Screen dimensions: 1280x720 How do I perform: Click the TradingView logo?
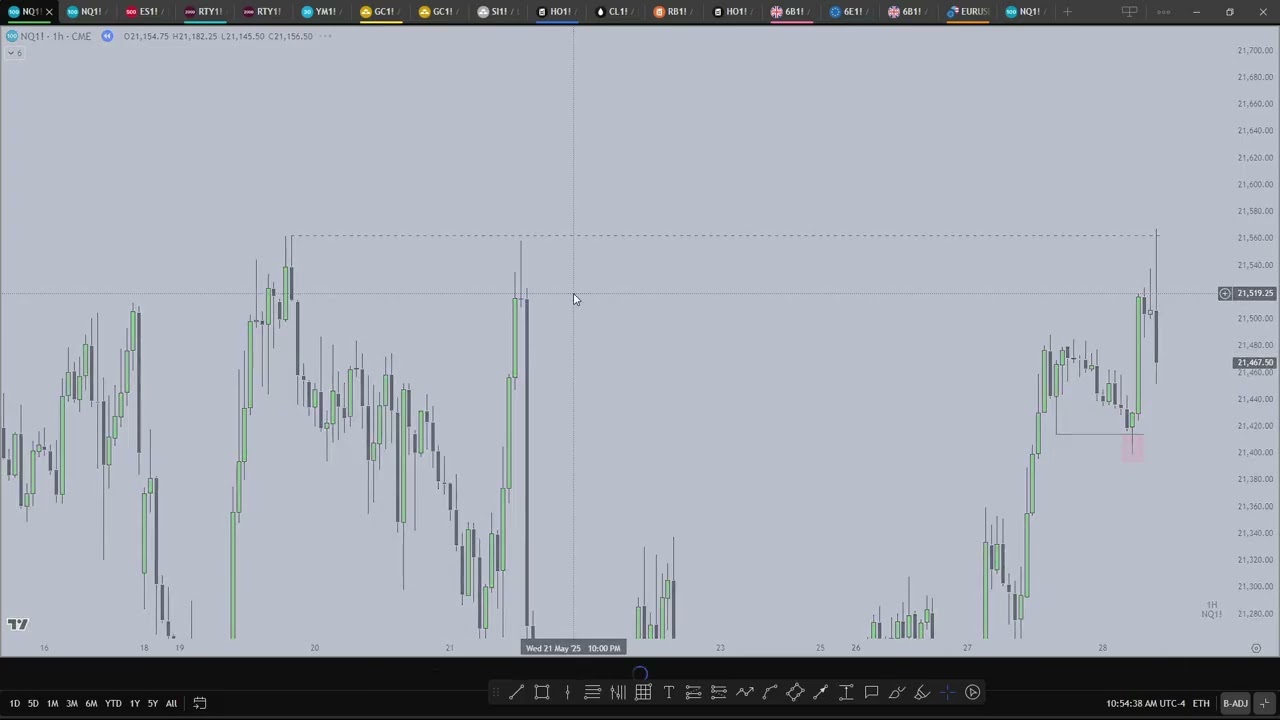17,624
